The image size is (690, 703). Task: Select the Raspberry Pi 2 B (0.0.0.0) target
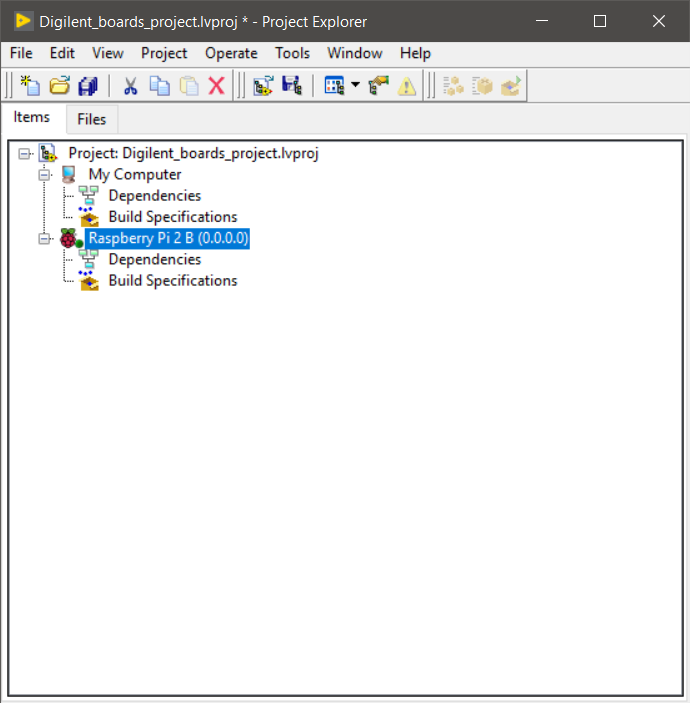(x=168, y=238)
